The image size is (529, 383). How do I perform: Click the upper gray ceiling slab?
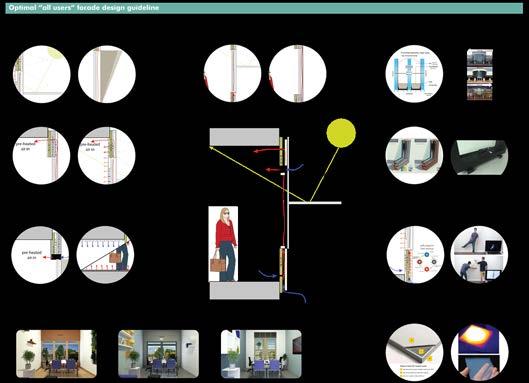244,137
